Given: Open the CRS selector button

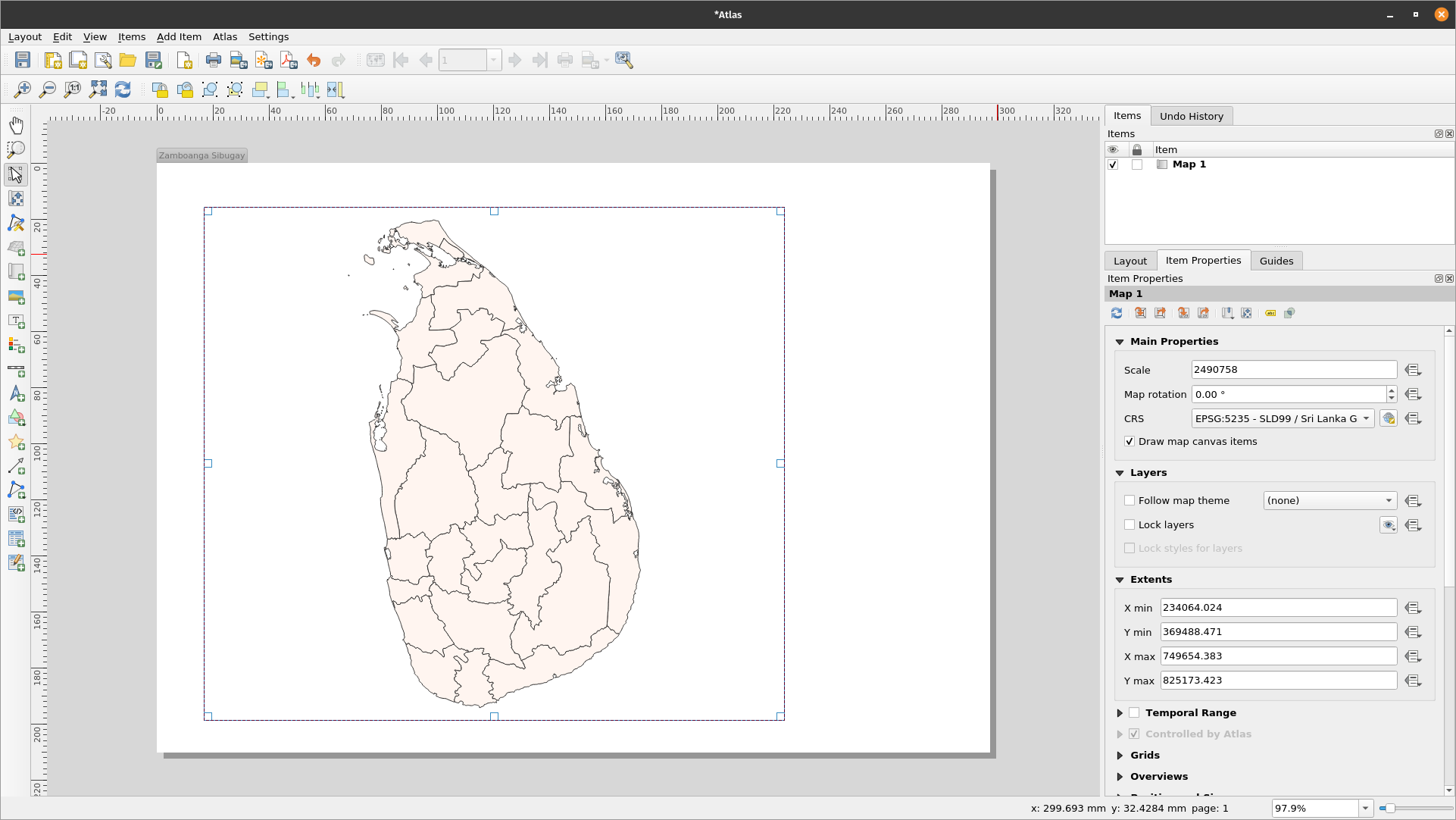Looking at the screenshot, I should click(1389, 418).
